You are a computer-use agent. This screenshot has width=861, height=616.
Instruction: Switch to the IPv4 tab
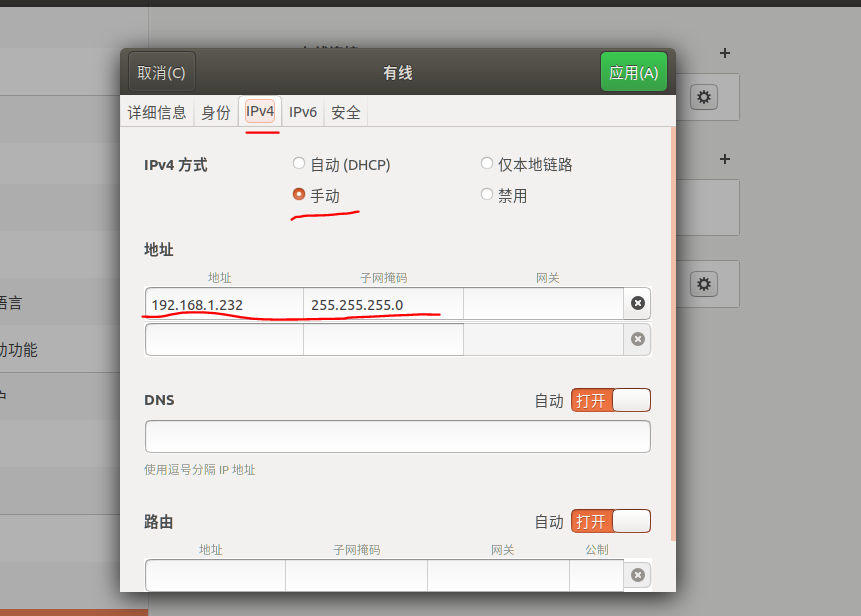point(260,111)
